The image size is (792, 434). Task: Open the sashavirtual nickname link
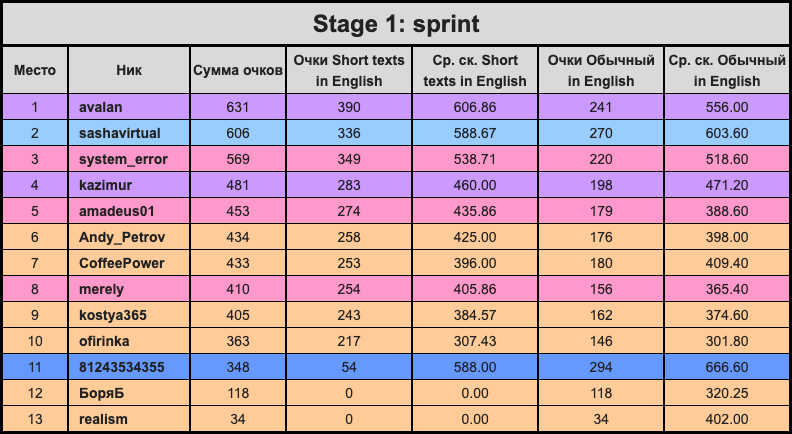coord(120,133)
